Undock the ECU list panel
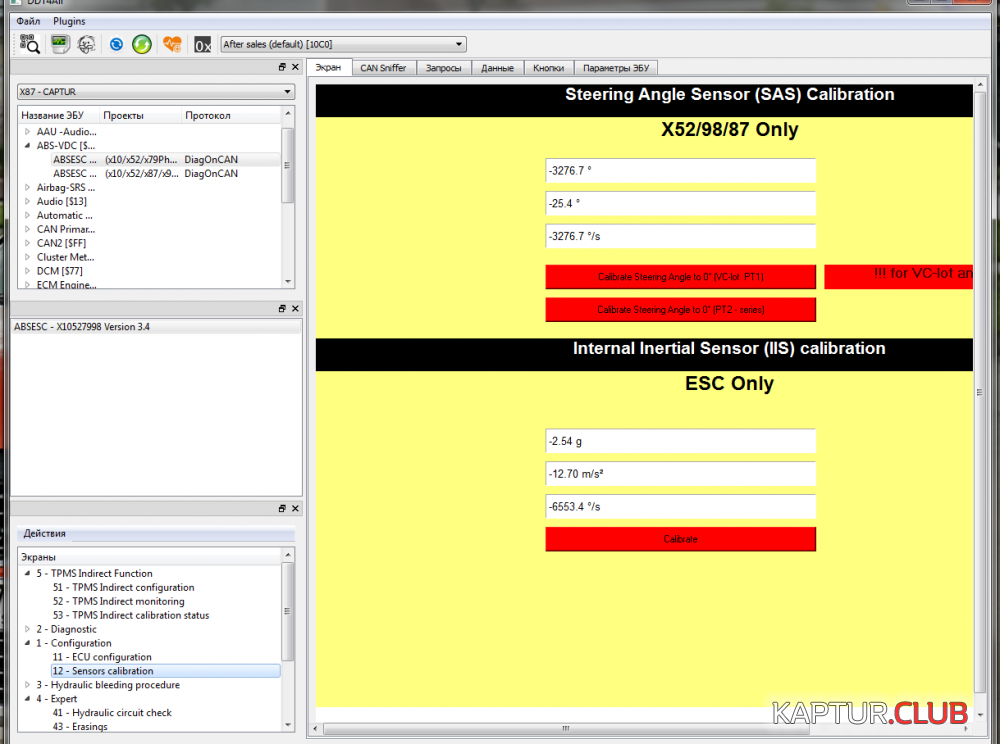Screen dimensions: 1000x744 282,67
